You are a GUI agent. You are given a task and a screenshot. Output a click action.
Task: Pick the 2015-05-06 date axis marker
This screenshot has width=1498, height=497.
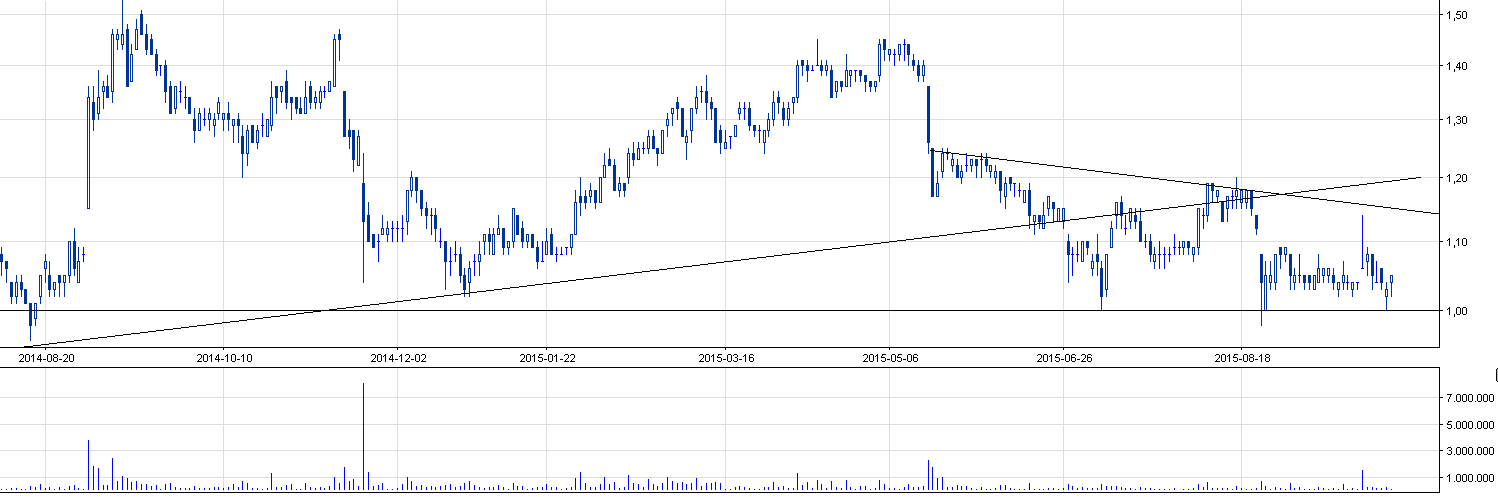point(890,357)
